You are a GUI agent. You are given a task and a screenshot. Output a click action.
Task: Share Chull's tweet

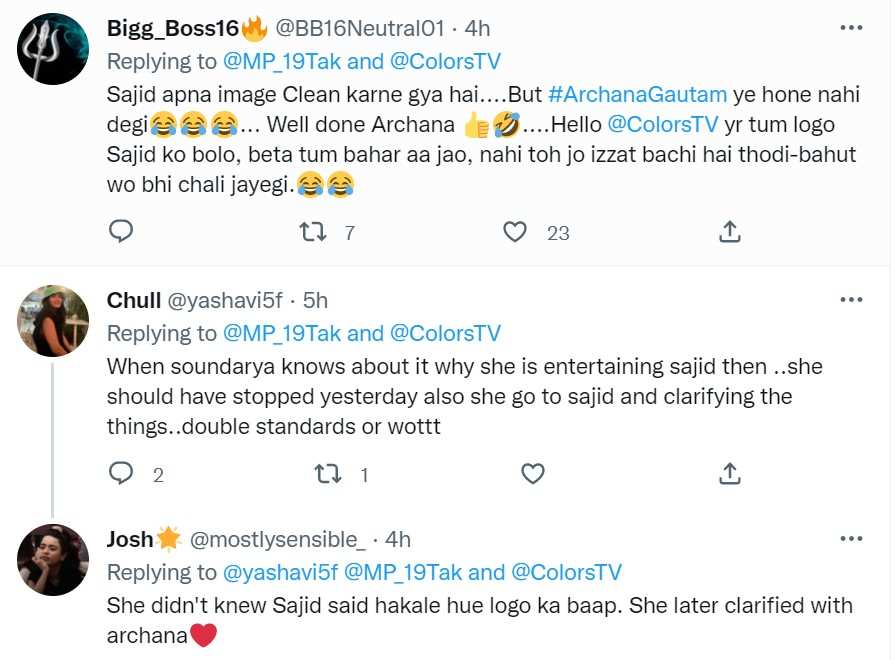pos(730,473)
